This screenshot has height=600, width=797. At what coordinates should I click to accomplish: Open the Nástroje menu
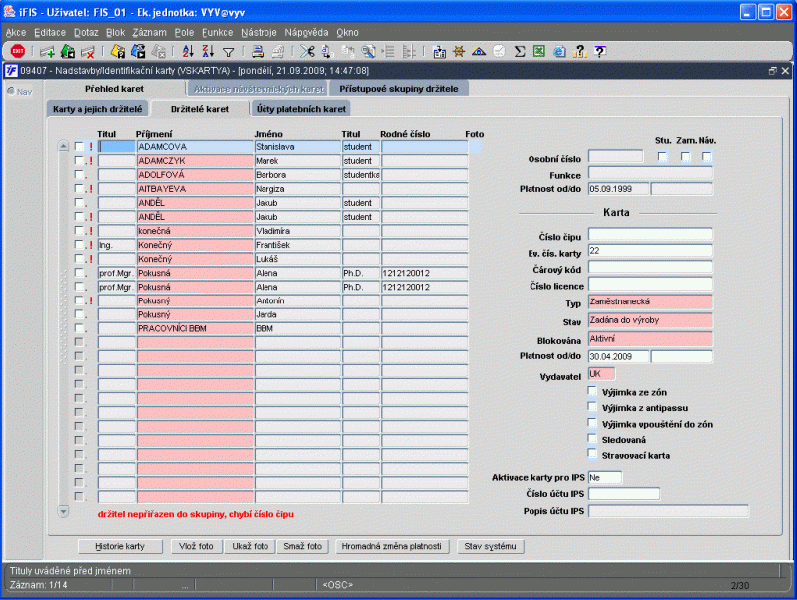pyautogui.click(x=259, y=33)
